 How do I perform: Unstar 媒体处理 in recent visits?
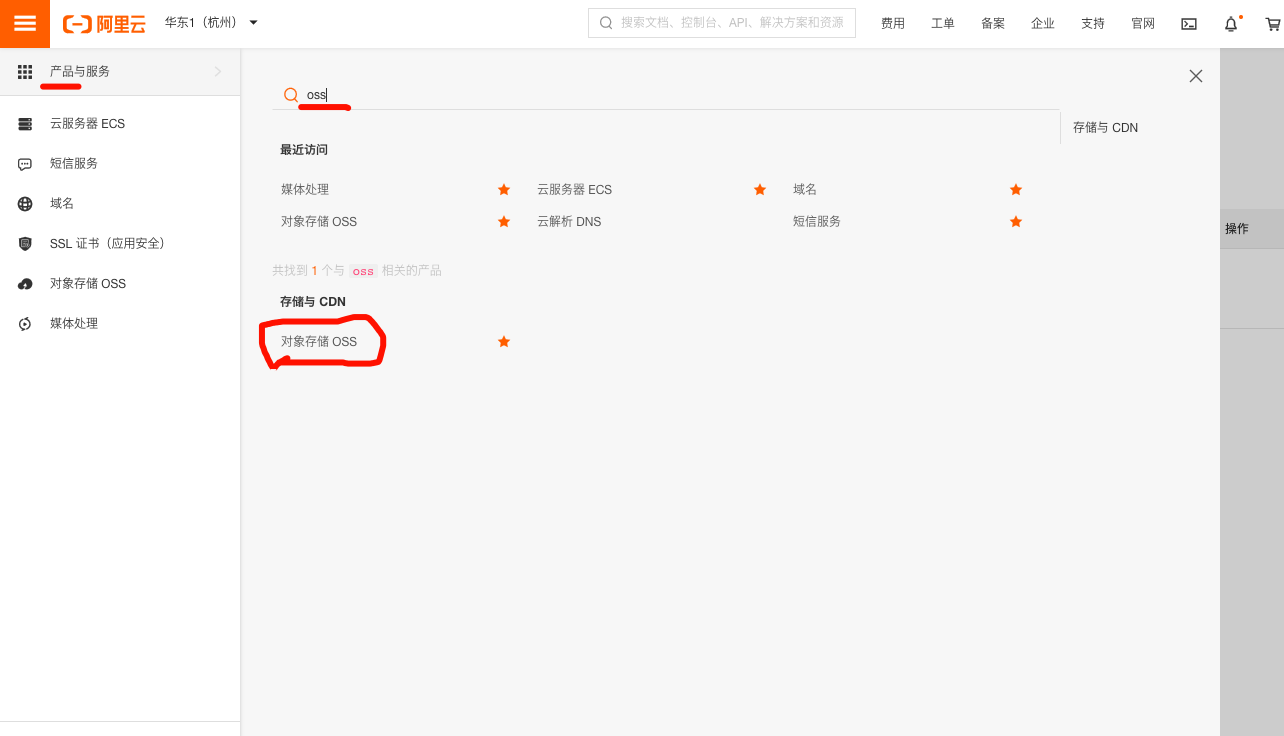[x=504, y=190]
